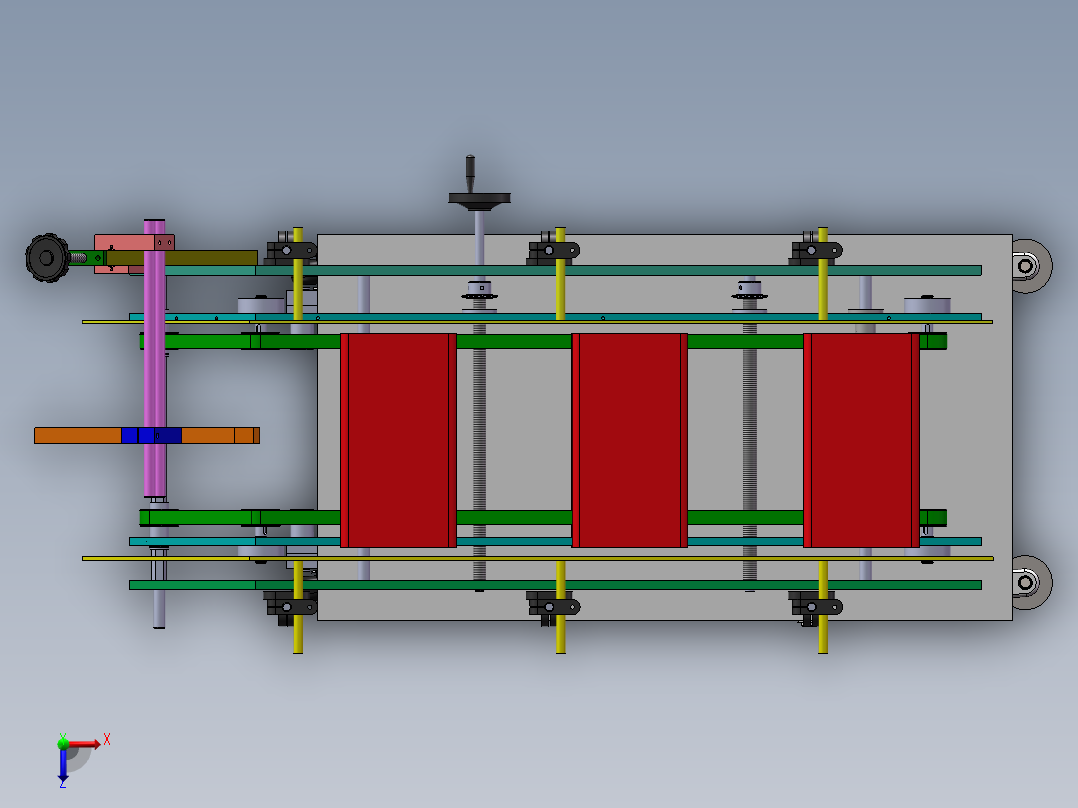Select the right red plate
This screenshot has height=808, width=1078.
point(861,440)
